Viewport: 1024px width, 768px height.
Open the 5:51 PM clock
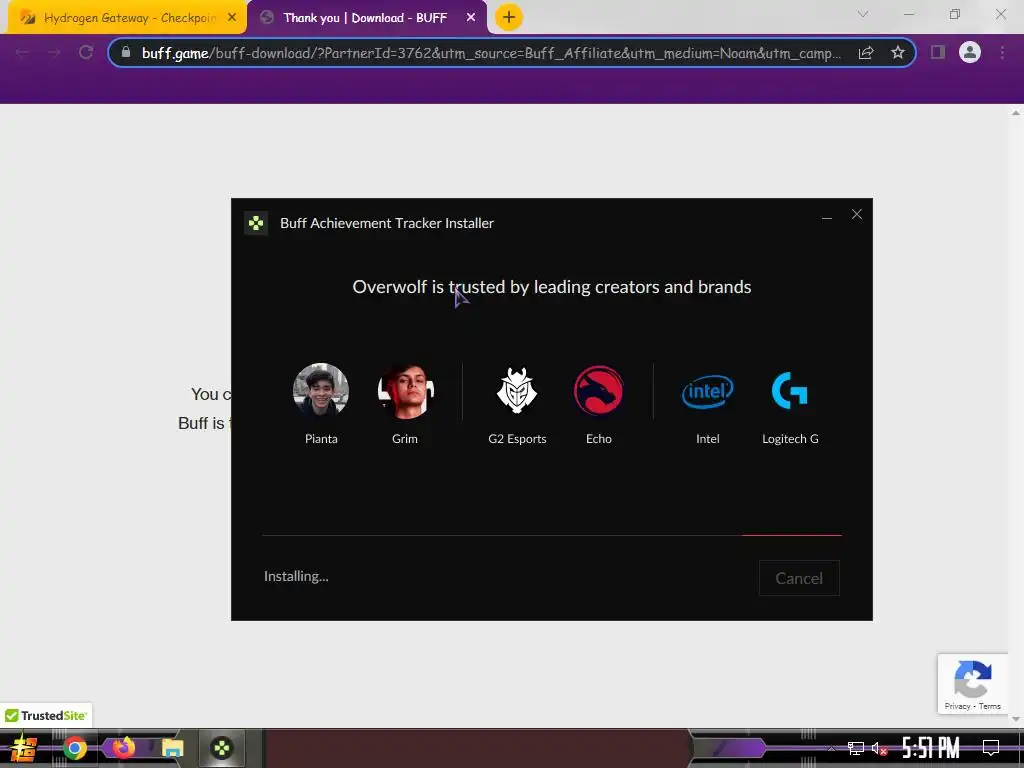click(x=931, y=748)
